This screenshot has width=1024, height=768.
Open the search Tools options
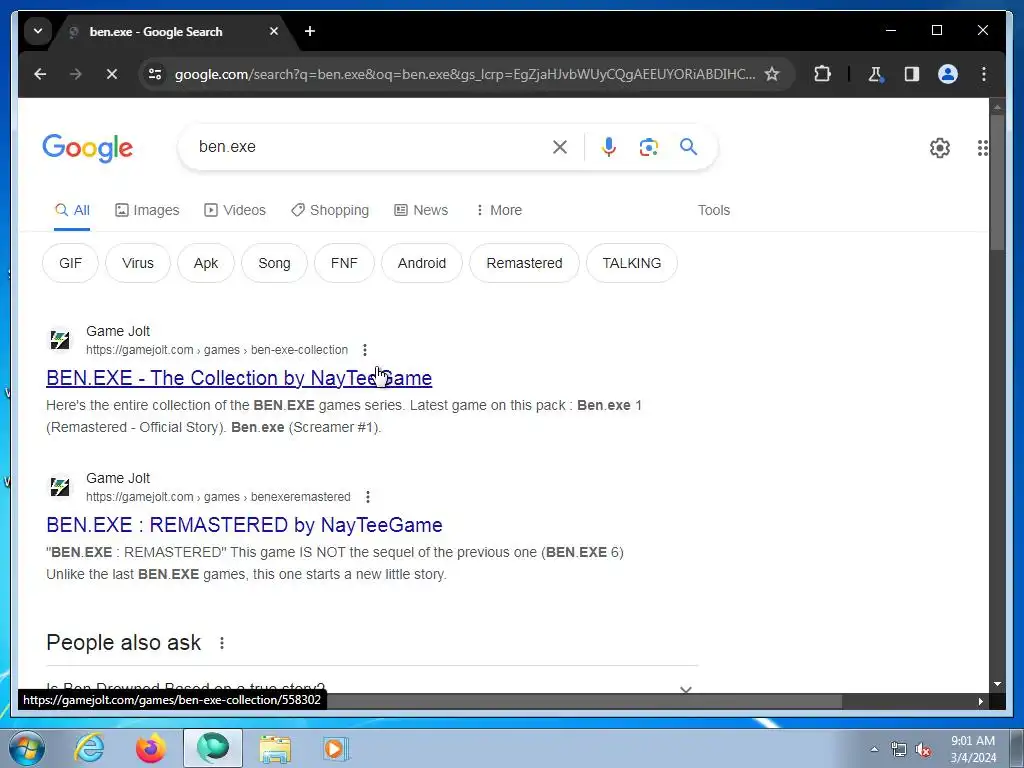(x=714, y=210)
